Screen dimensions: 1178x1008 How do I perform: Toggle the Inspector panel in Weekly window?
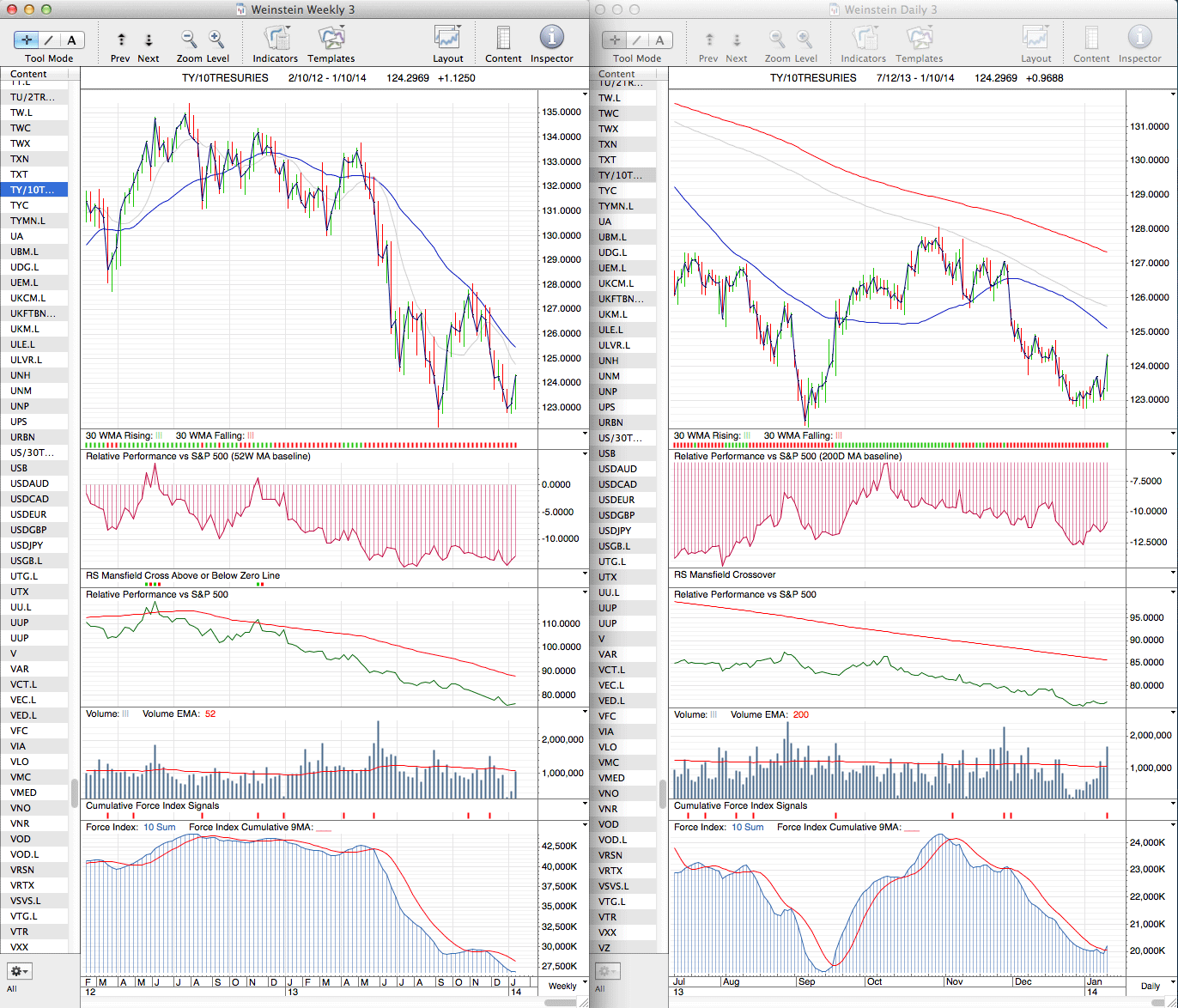coord(551,39)
